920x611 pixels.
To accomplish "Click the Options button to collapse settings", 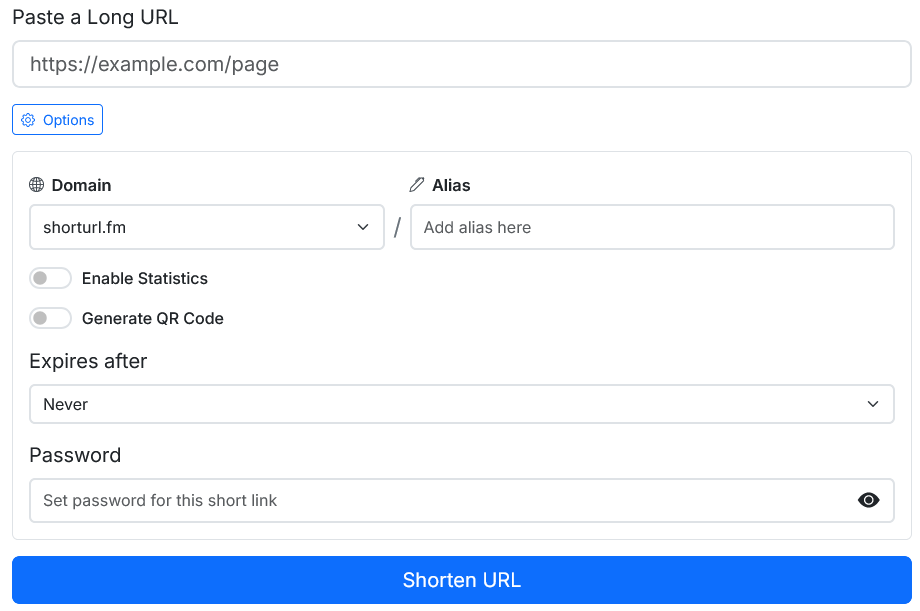I will click(57, 119).
